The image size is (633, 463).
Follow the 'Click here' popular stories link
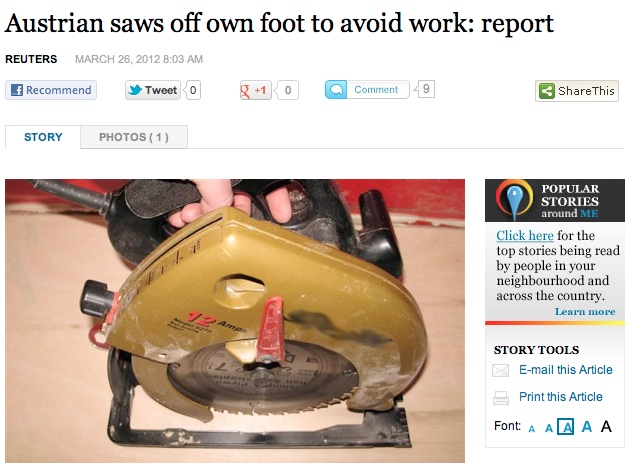coord(524,235)
